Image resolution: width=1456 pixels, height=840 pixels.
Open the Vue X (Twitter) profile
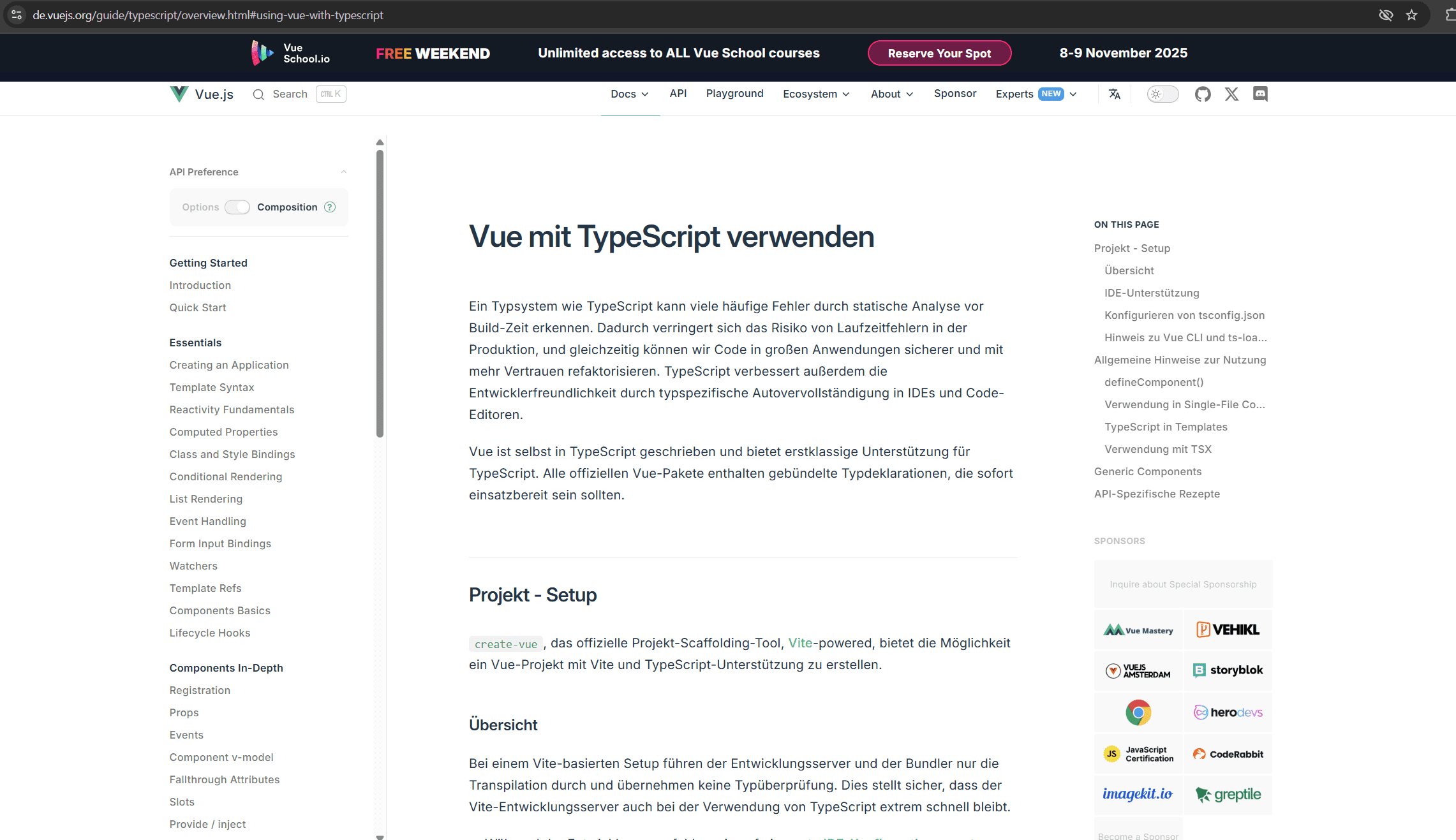point(1231,94)
